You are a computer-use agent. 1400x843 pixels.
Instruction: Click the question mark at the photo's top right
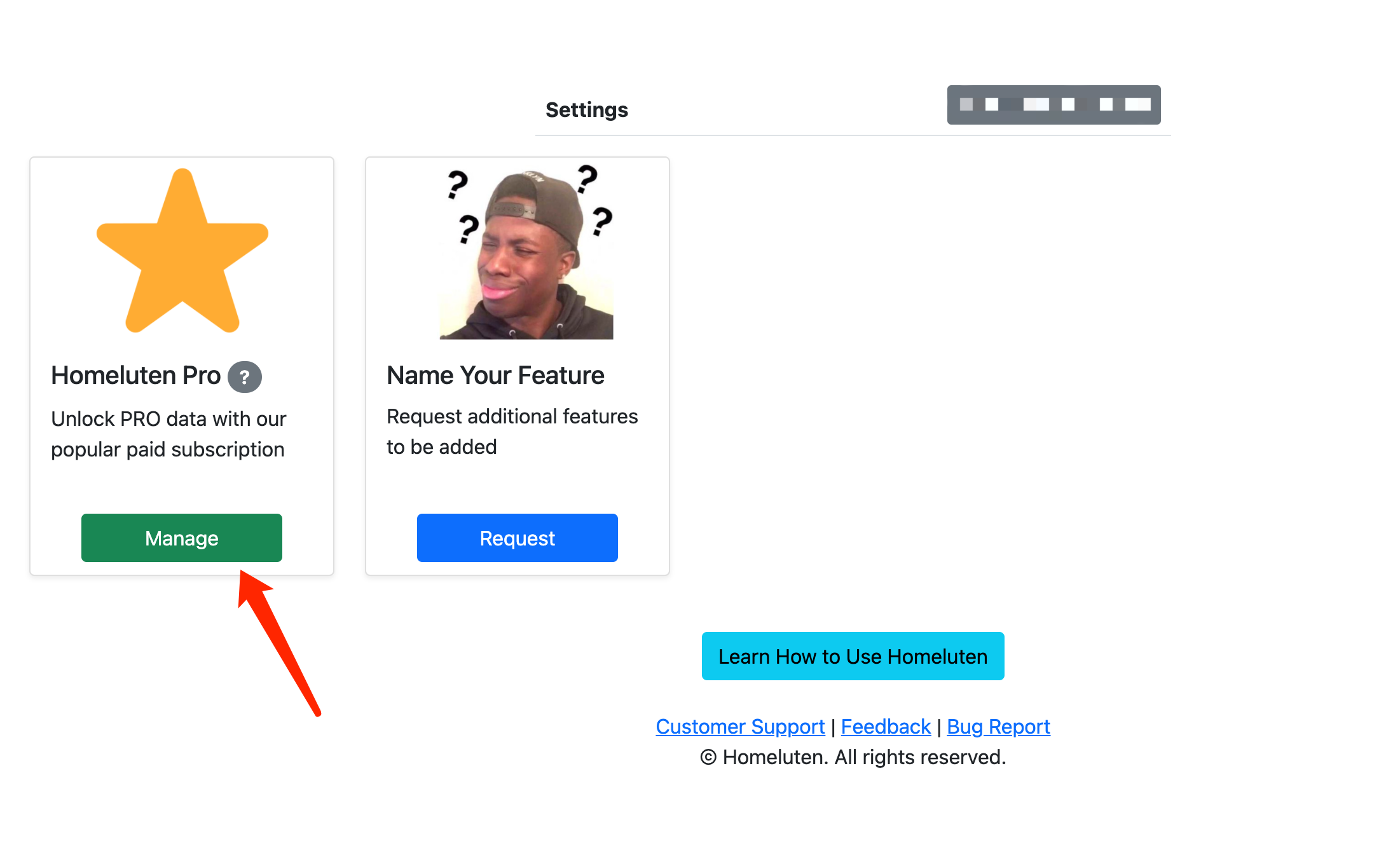coord(587,178)
